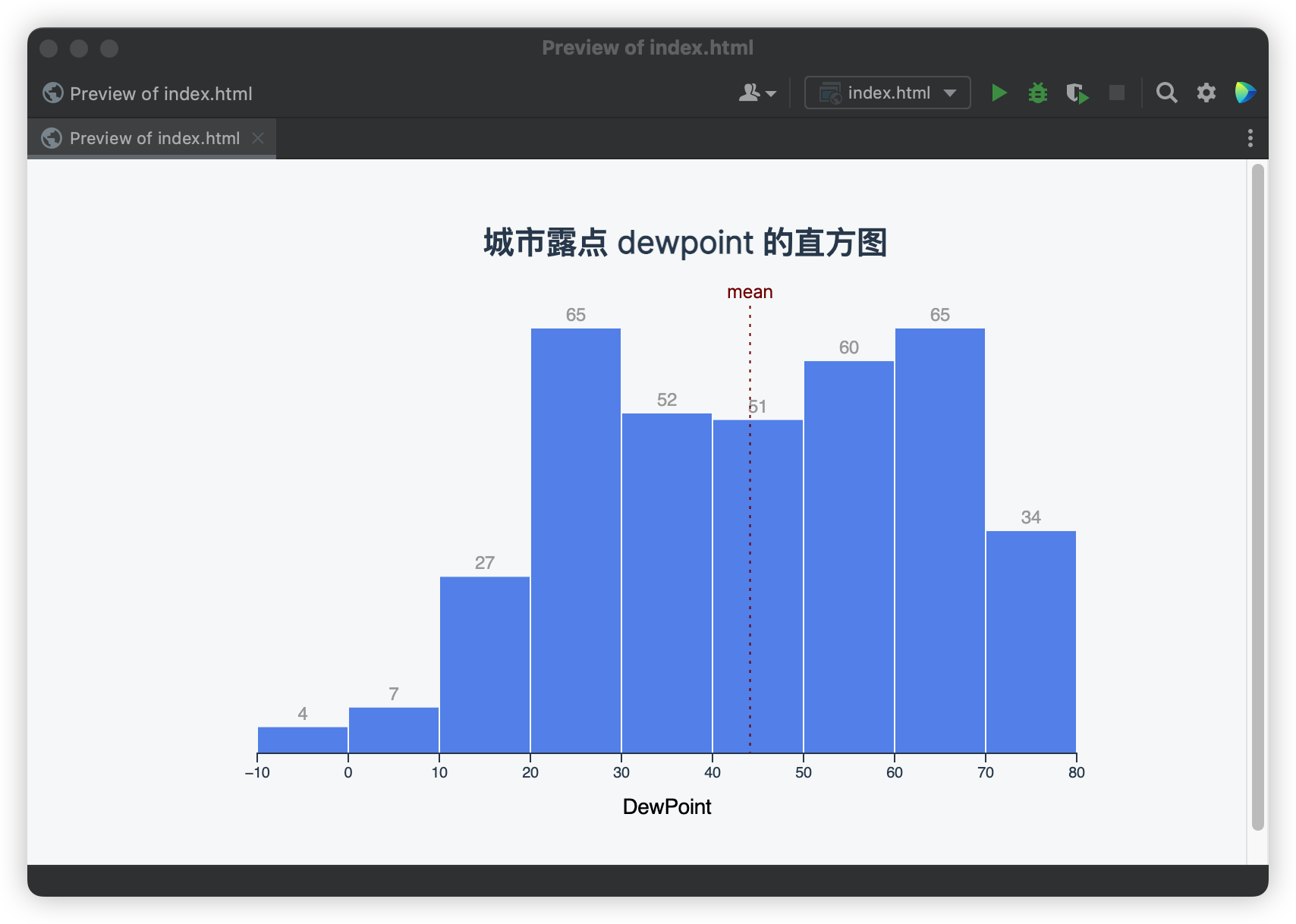The image size is (1296, 924).
Task: Open Search Everywhere magnifier icon
Action: click(1166, 93)
